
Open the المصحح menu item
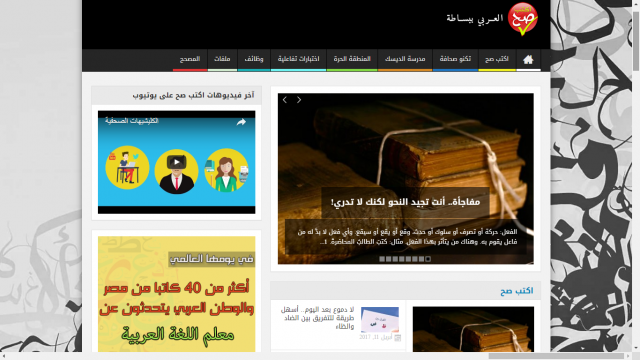tap(190, 59)
